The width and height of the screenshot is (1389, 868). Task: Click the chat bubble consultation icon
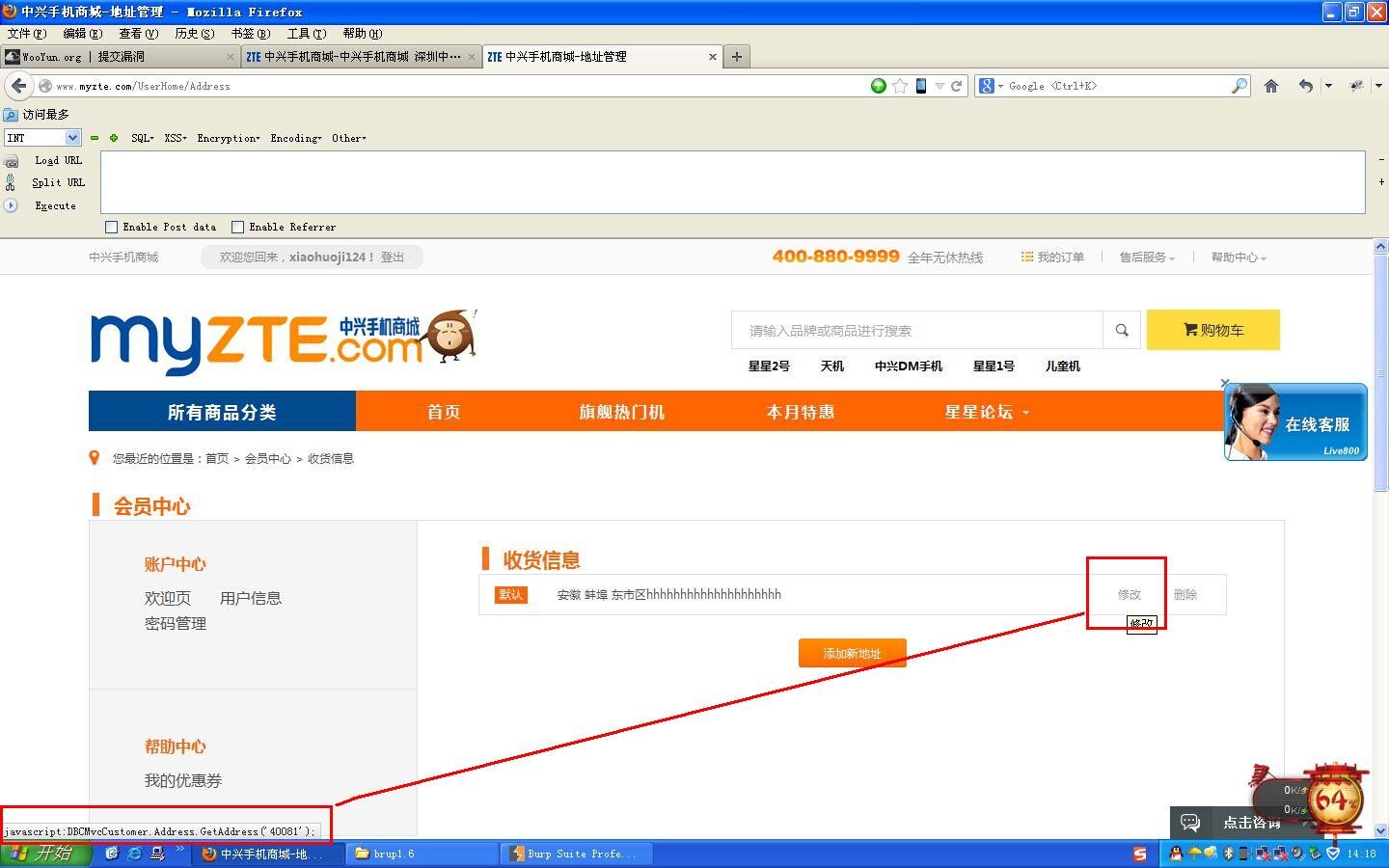tap(1190, 823)
